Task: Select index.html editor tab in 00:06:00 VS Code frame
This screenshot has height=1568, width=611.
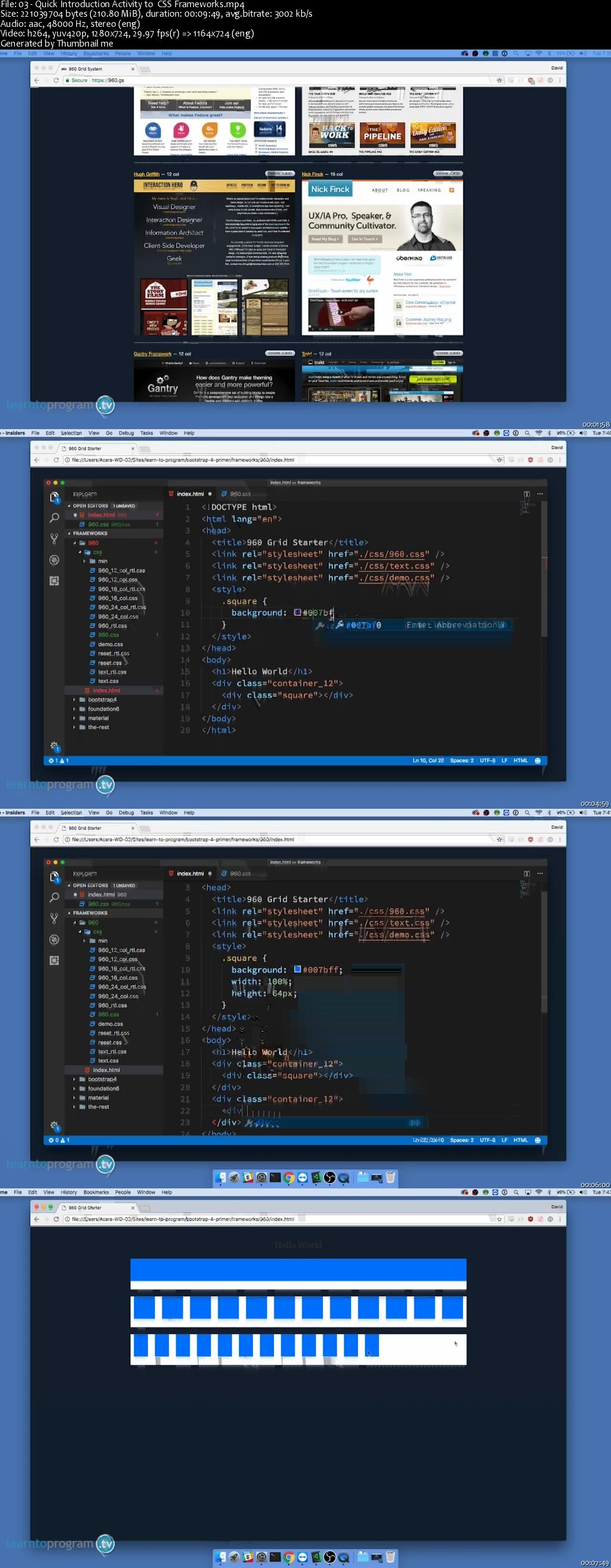Action: 190,873
